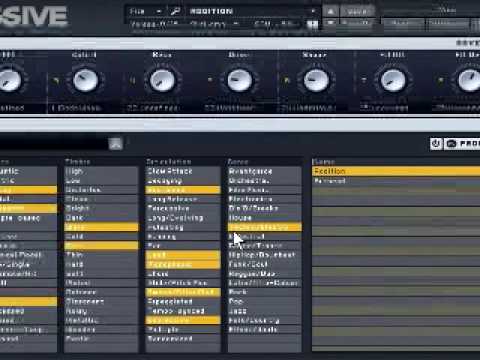This screenshot has width=480, height=360.
Task: Select the Avantgarde genre
Action: point(265,171)
